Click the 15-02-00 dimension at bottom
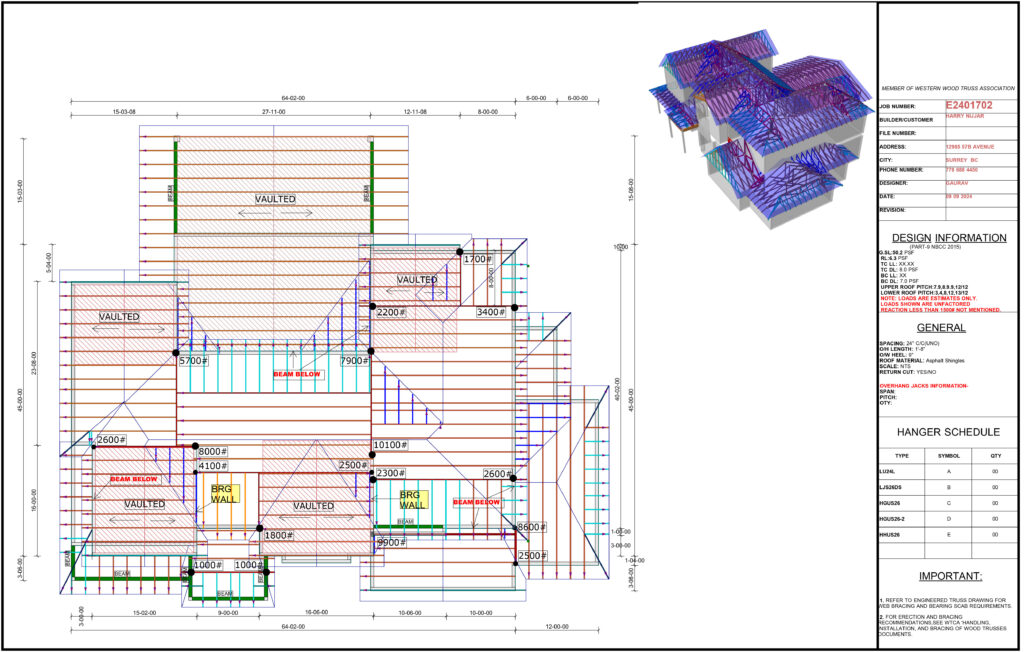 coord(144,613)
